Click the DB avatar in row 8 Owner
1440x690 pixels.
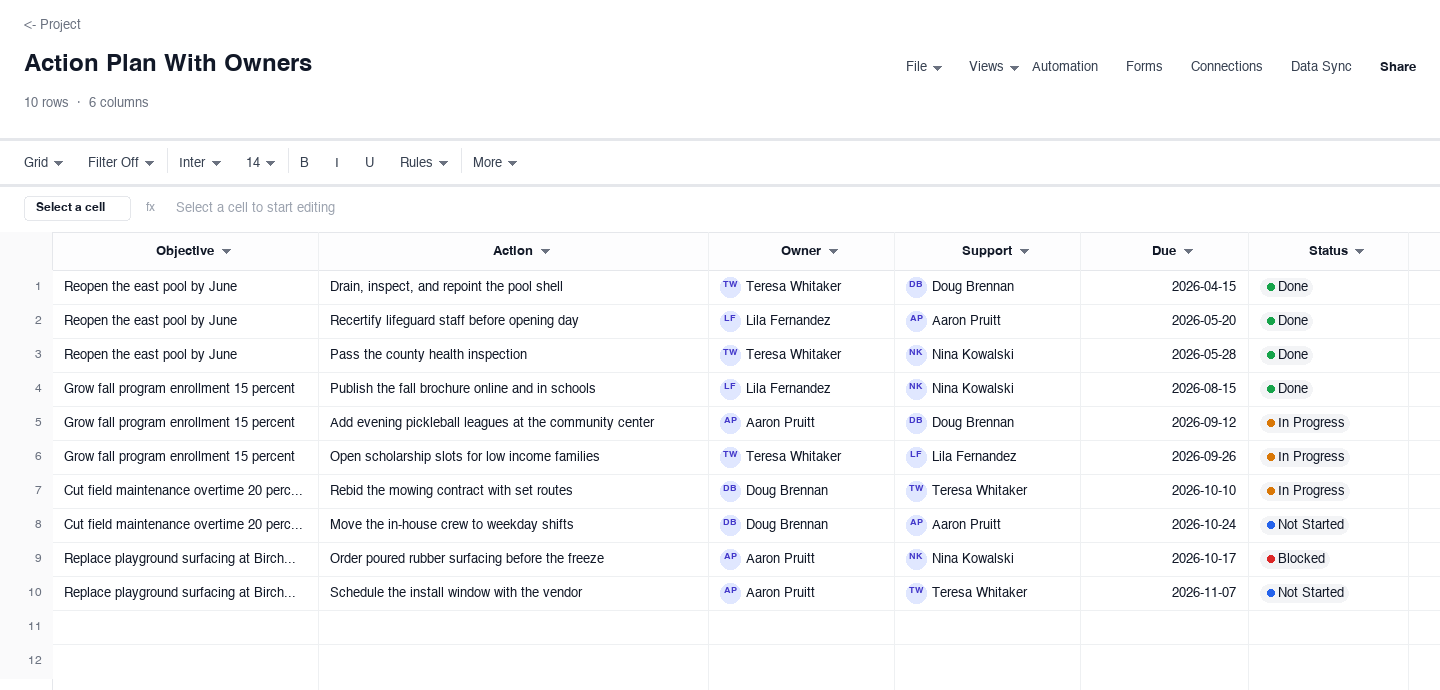730,524
